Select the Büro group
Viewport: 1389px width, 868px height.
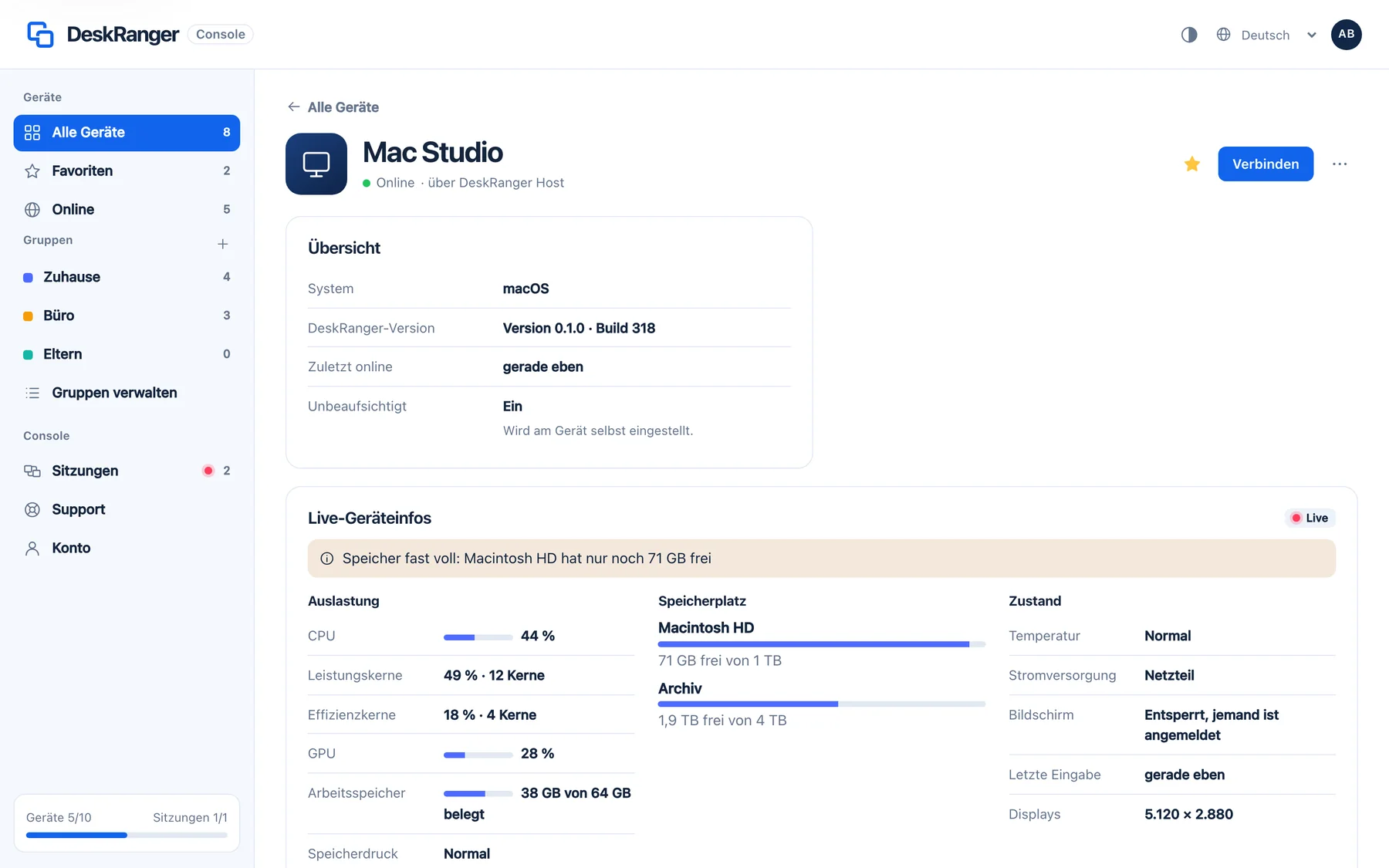(x=127, y=316)
